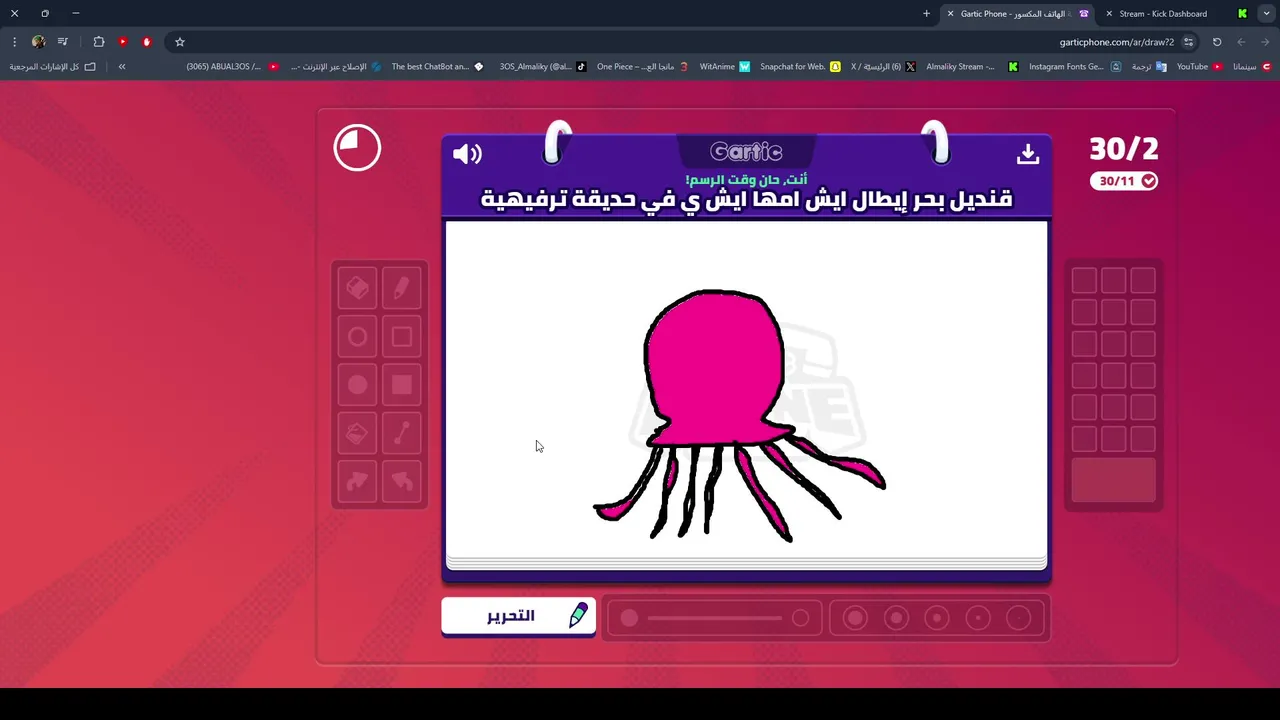The image size is (1280, 720).
Task: Open the tab search dropdown arrow
Action: [1267, 14]
